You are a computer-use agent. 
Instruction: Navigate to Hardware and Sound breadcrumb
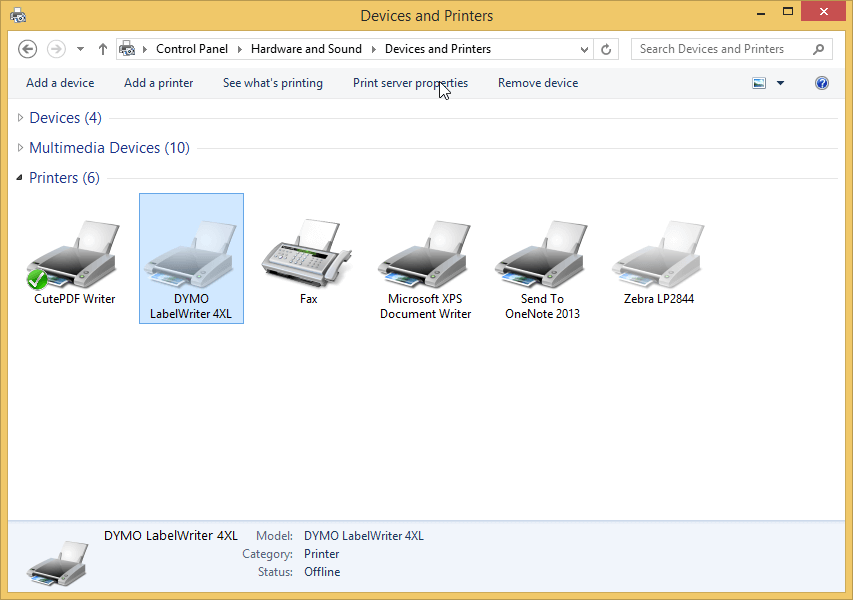pyautogui.click(x=306, y=49)
